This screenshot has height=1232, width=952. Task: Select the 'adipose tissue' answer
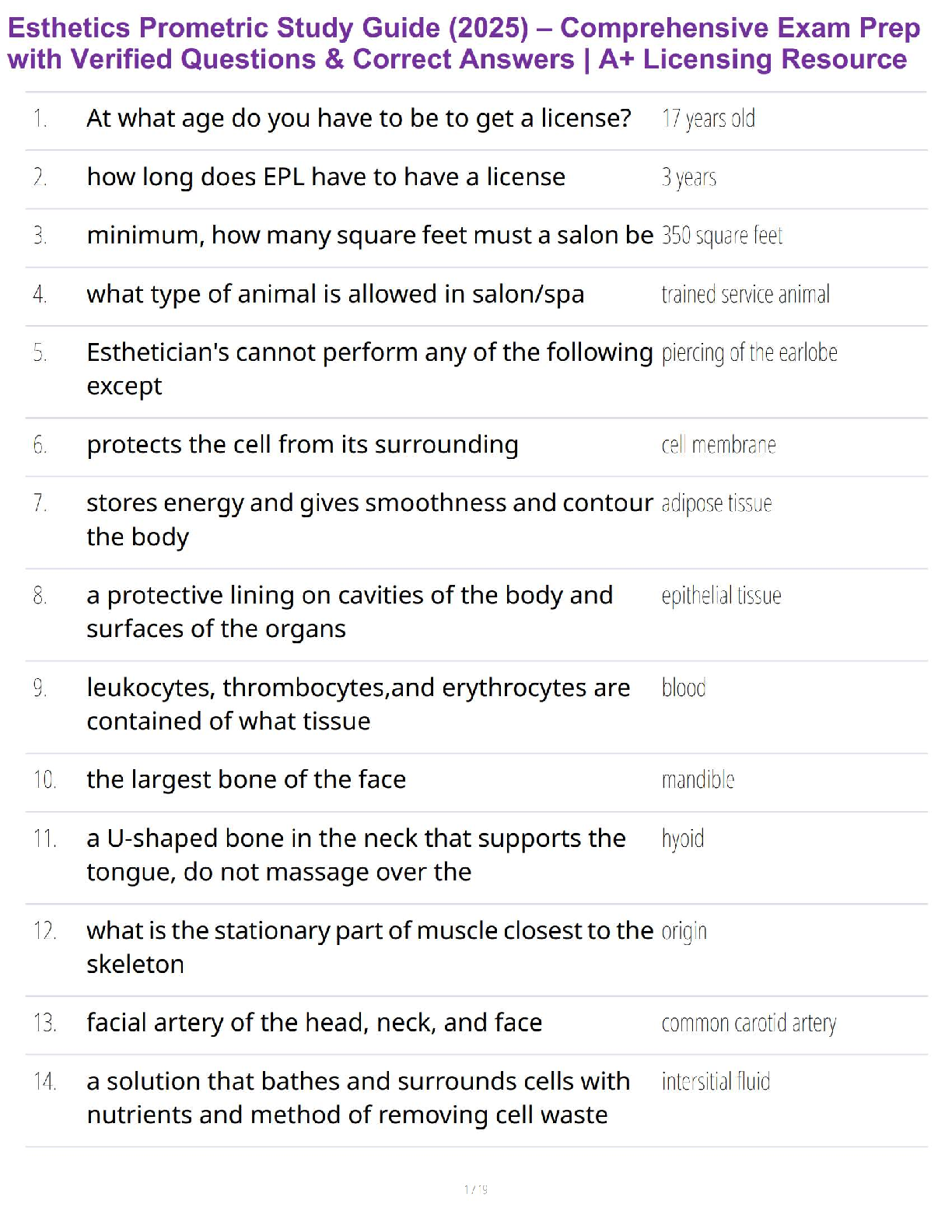coord(717,504)
